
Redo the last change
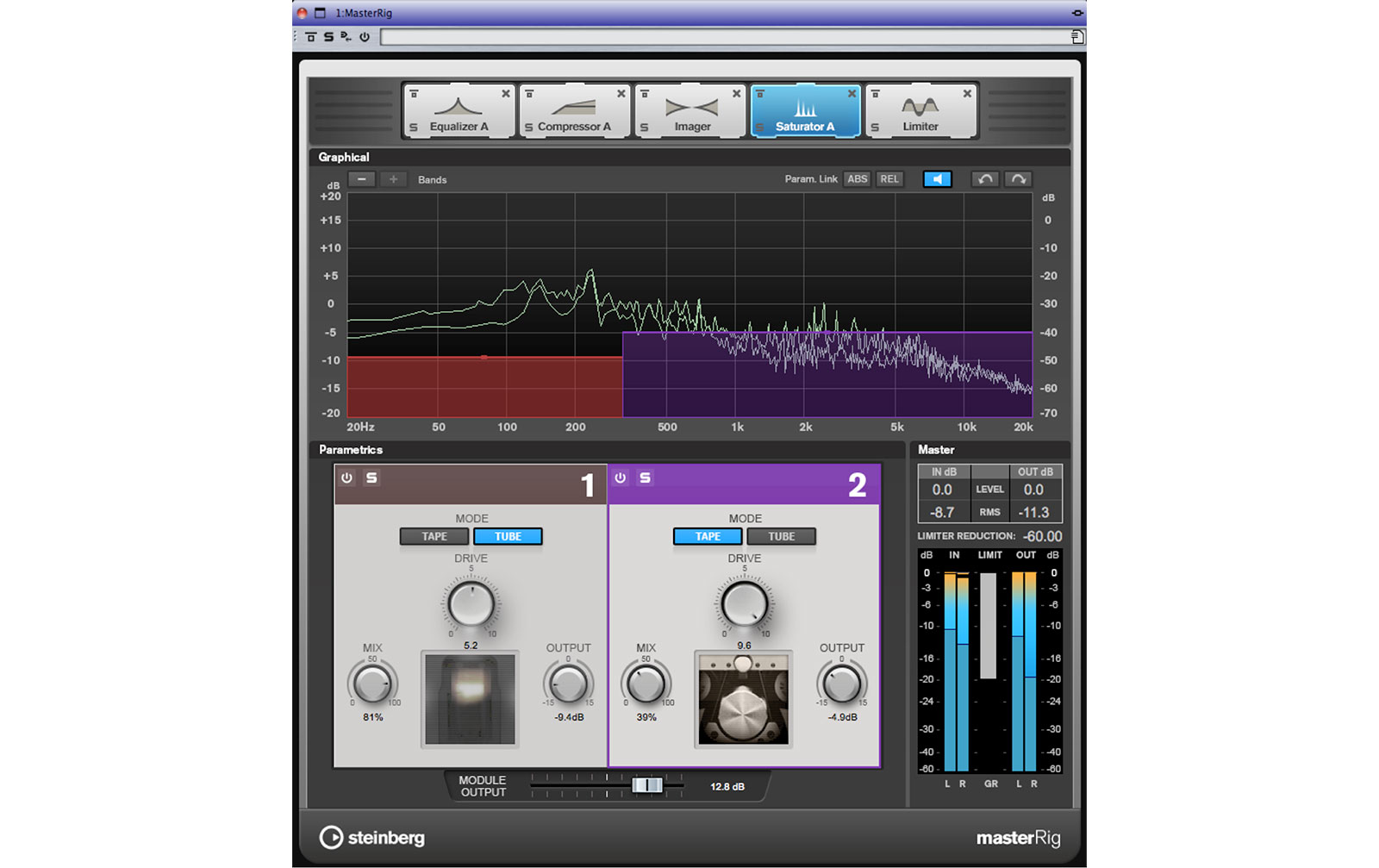pyautogui.click(x=1018, y=179)
